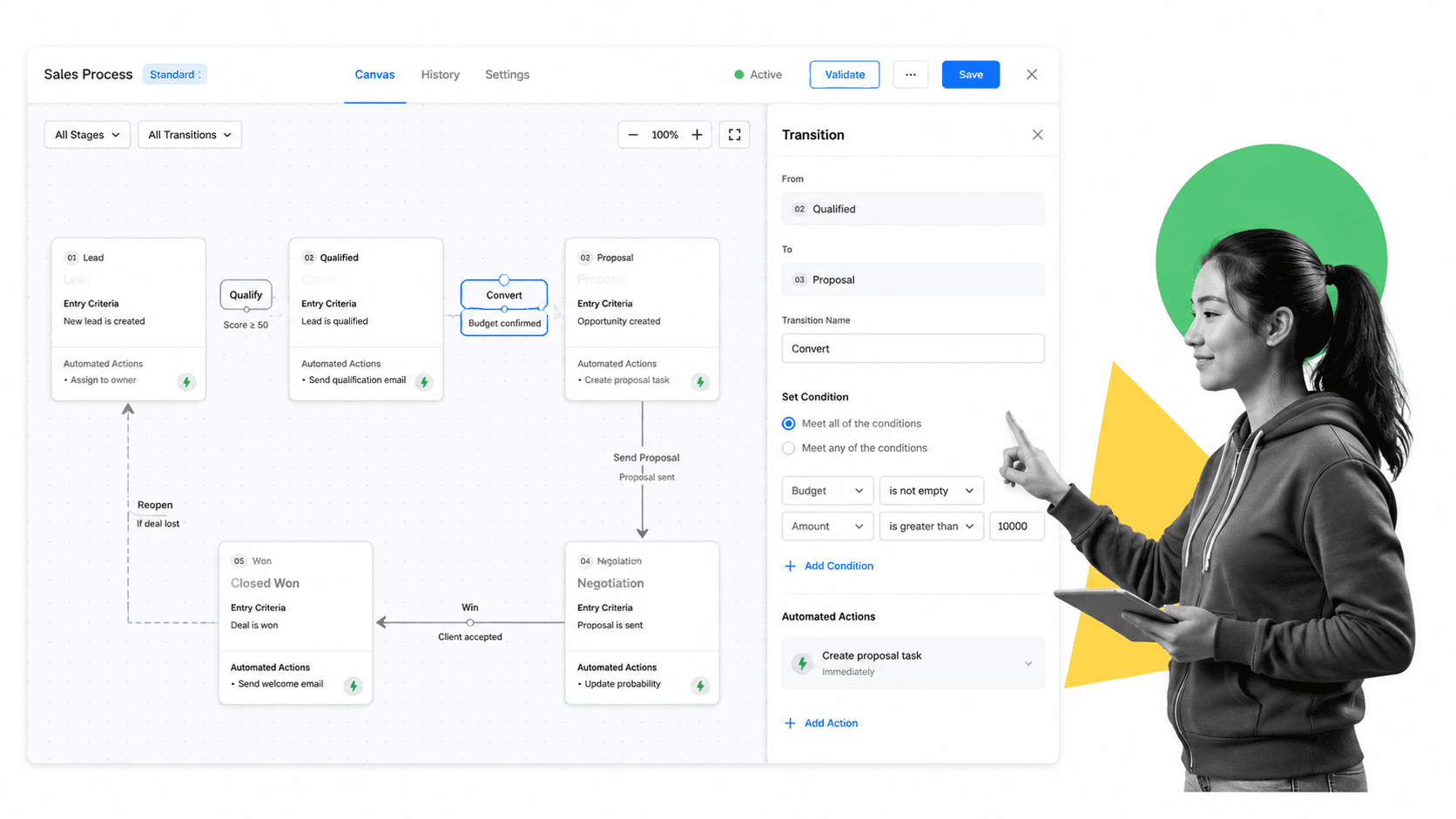Click the Reopen transition label
The image size is (1456, 819).
coord(155,505)
